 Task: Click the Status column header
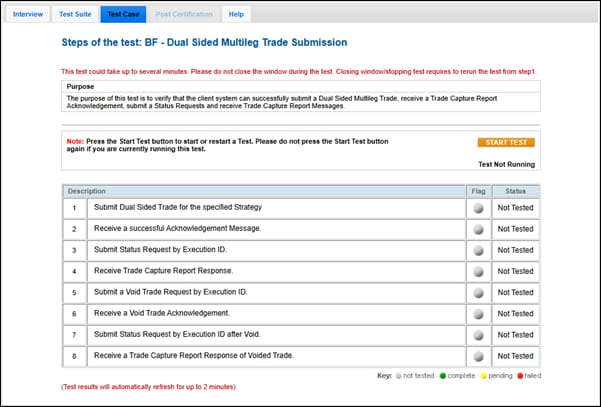point(515,190)
